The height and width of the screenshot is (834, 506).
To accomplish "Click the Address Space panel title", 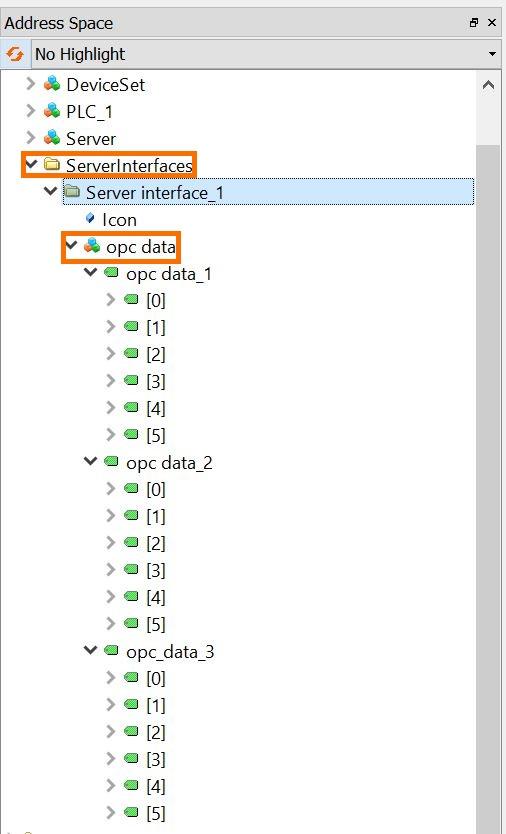I will (59, 23).
